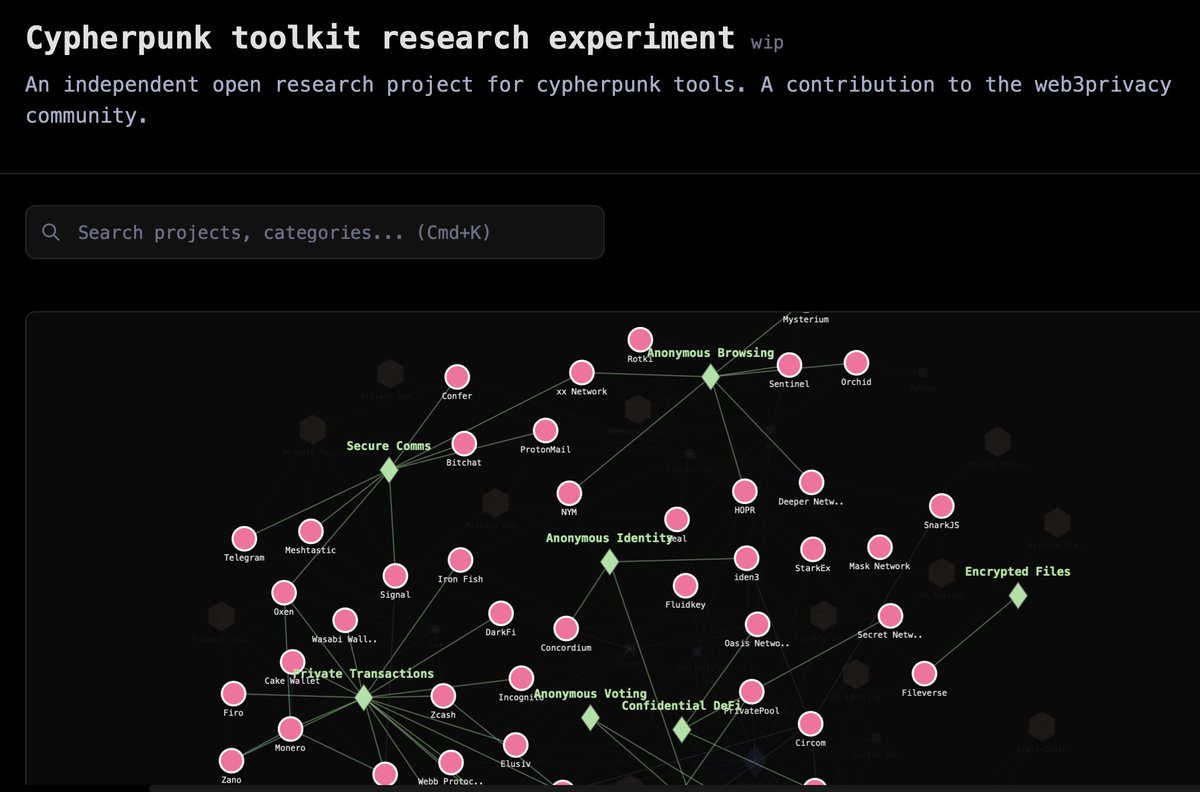Click the Wasabi Wall.. node
This screenshot has width=1200, height=792.
point(345,620)
